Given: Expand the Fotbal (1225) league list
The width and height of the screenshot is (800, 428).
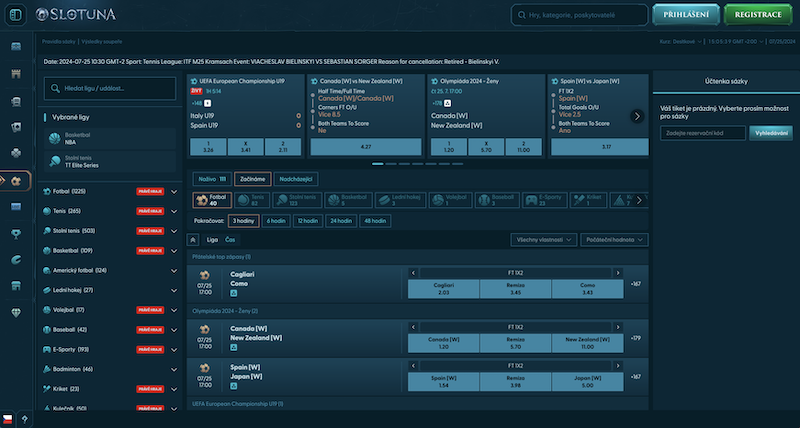Looking at the screenshot, I should click(174, 190).
